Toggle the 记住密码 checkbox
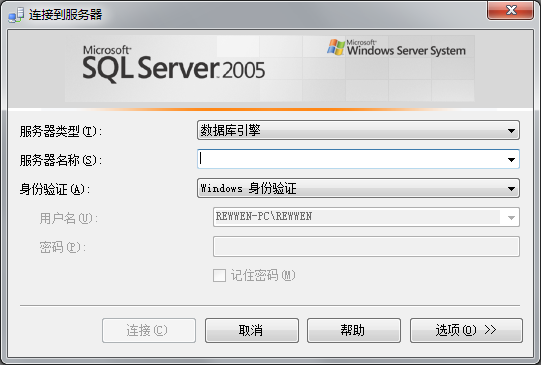The image size is (541, 365). 219,276
